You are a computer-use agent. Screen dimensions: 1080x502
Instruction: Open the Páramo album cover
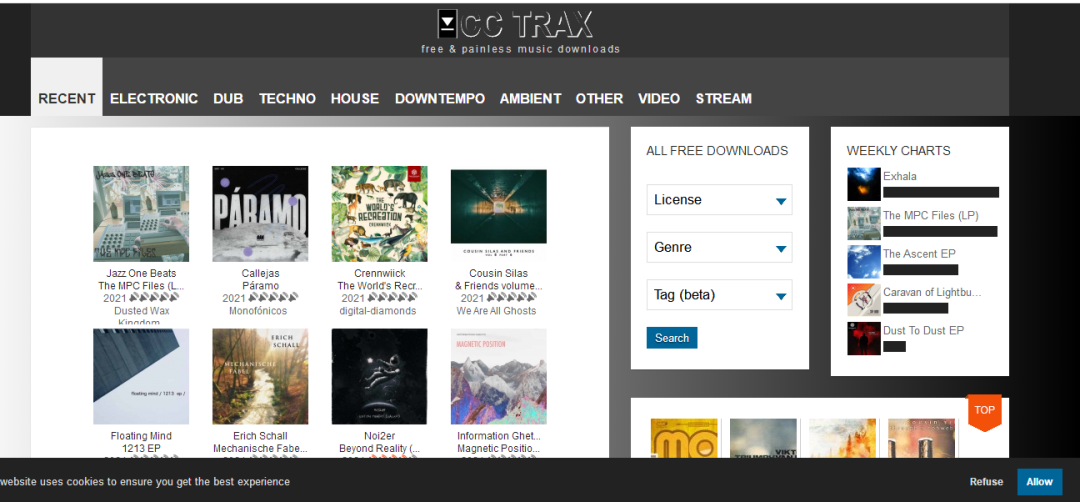[260, 213]
